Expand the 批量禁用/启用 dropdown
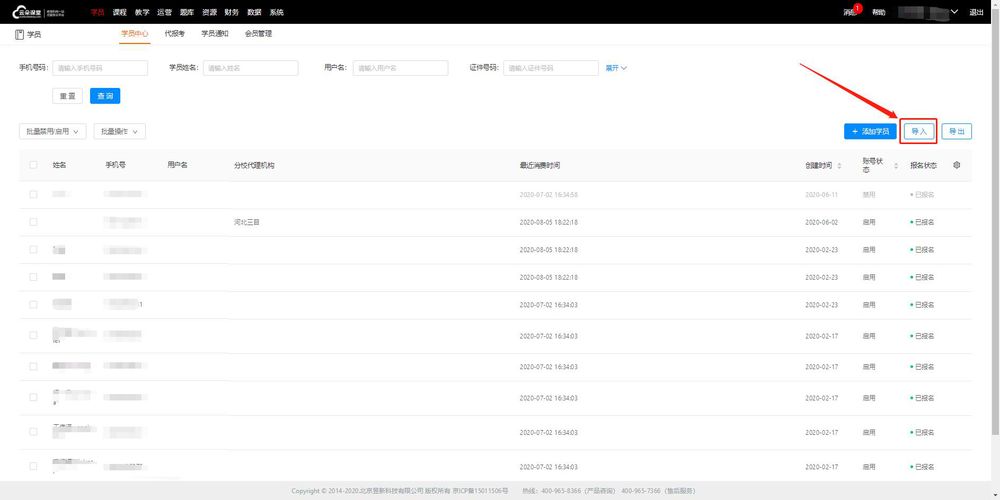Viewport: 1000px width, 500px height. [53, 131]
